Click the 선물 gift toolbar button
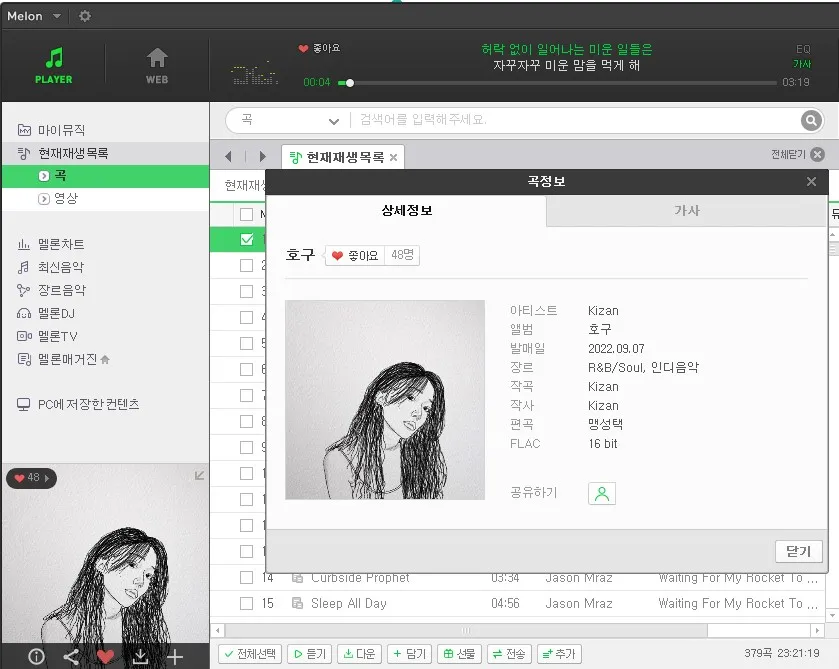 (459, 654)
